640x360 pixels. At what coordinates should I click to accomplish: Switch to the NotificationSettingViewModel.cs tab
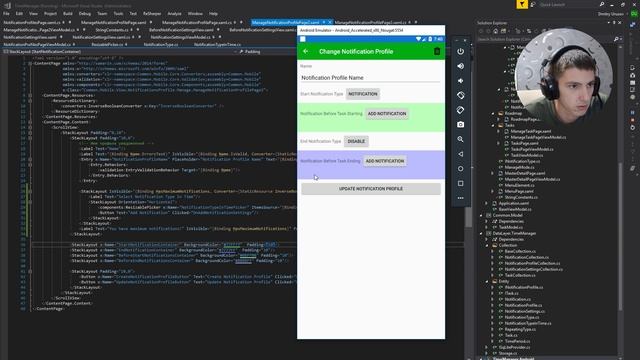pyautogui.click(x=180, y=37)
